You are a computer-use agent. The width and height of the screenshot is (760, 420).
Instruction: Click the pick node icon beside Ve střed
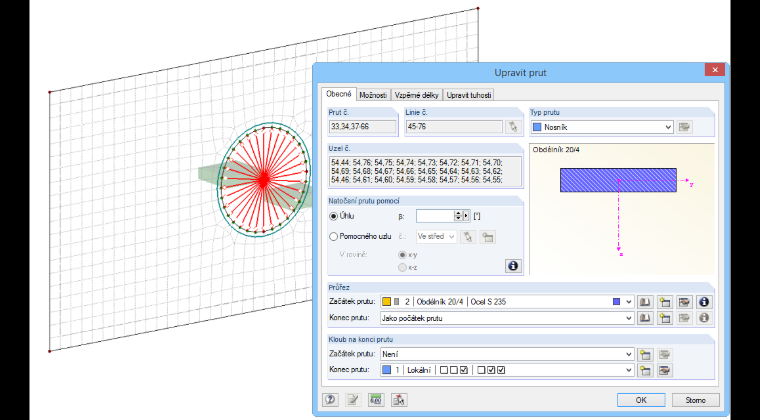tap(468, 237)
